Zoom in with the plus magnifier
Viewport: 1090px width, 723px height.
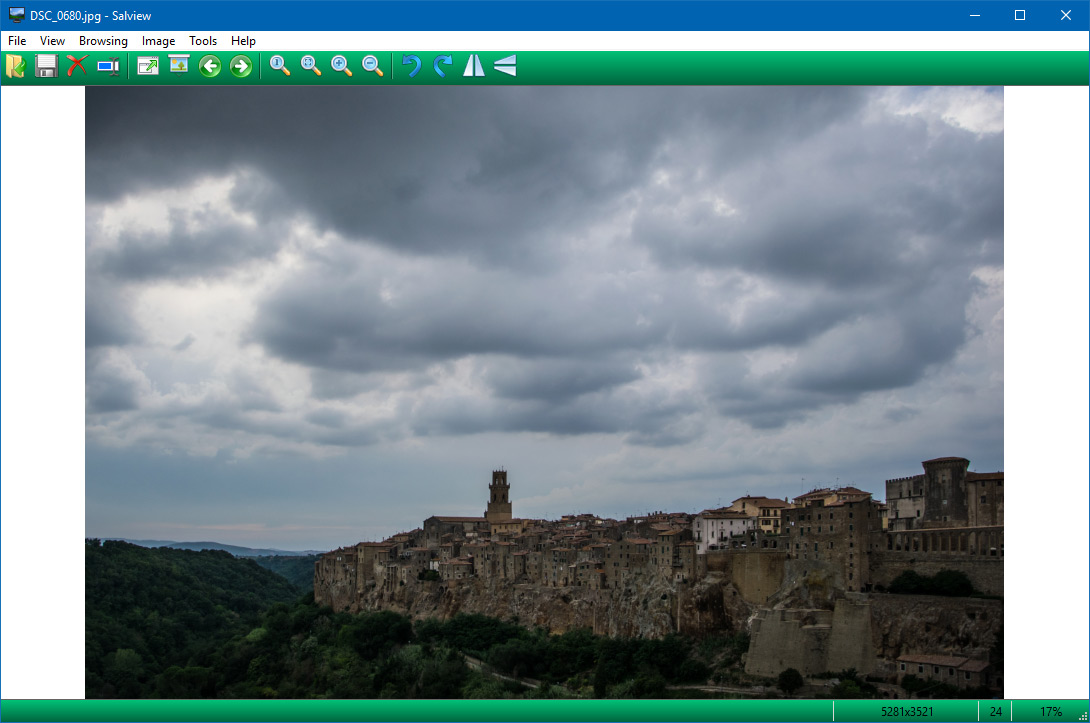coord(341,66)
